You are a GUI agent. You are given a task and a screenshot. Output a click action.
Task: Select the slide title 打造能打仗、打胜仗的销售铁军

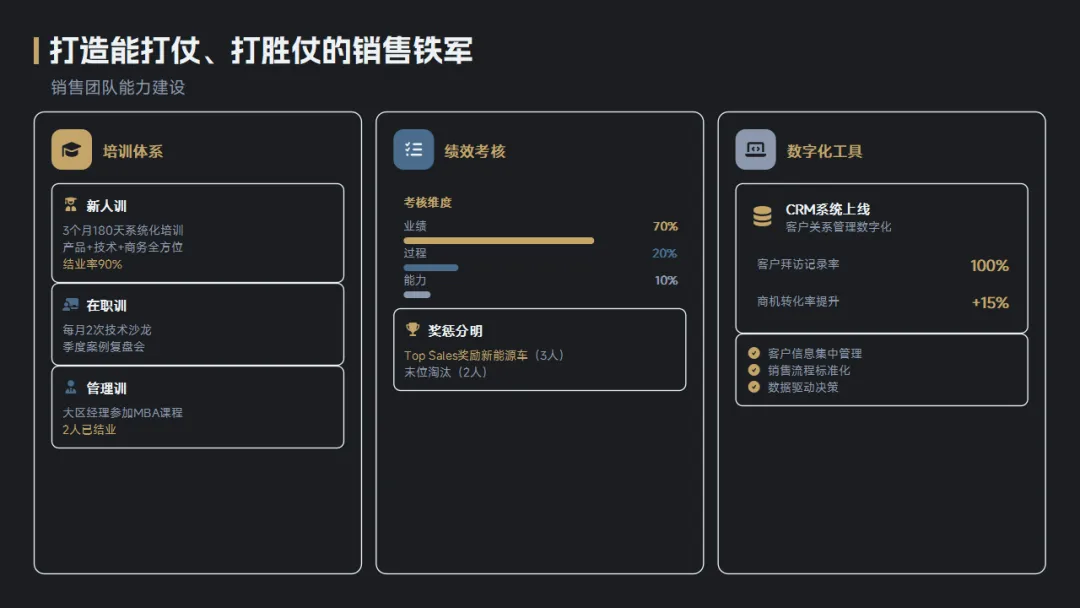pos(261,51)
